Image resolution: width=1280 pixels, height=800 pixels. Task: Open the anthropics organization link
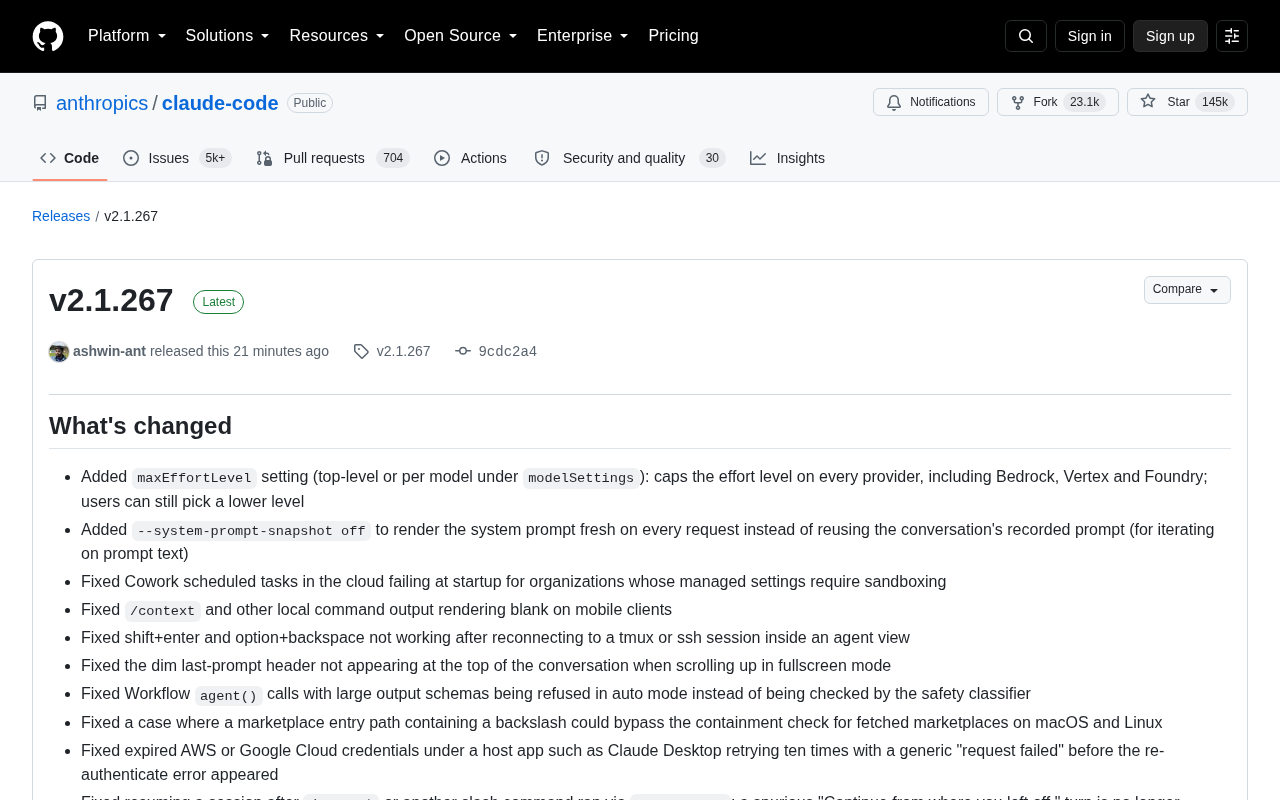[x=102, y=103]
